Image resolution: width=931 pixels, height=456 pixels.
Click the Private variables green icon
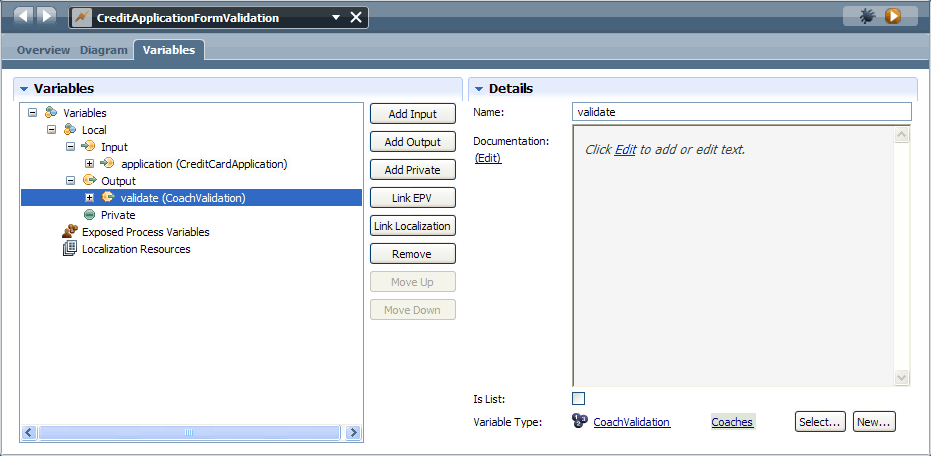coord(90,215)
